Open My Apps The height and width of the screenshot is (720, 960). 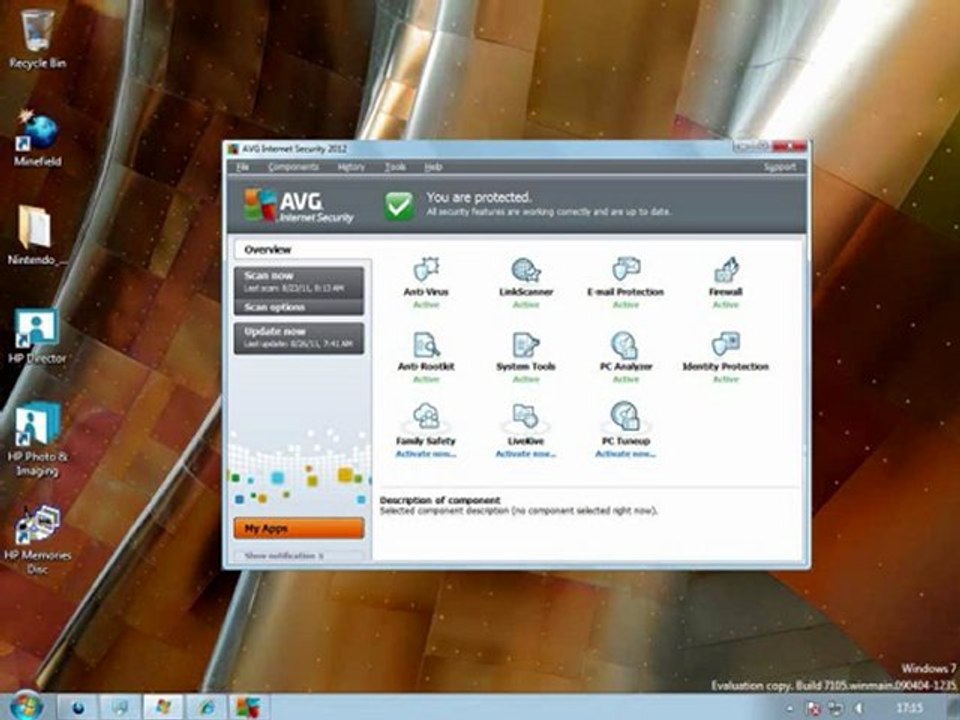[299, 528]
